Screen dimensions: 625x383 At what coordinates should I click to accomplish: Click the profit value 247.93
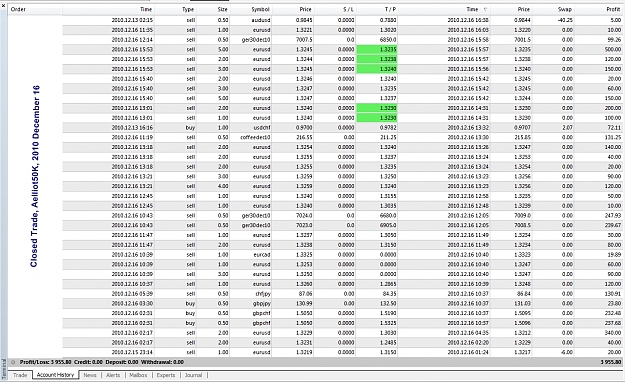[x=613, y=216]
